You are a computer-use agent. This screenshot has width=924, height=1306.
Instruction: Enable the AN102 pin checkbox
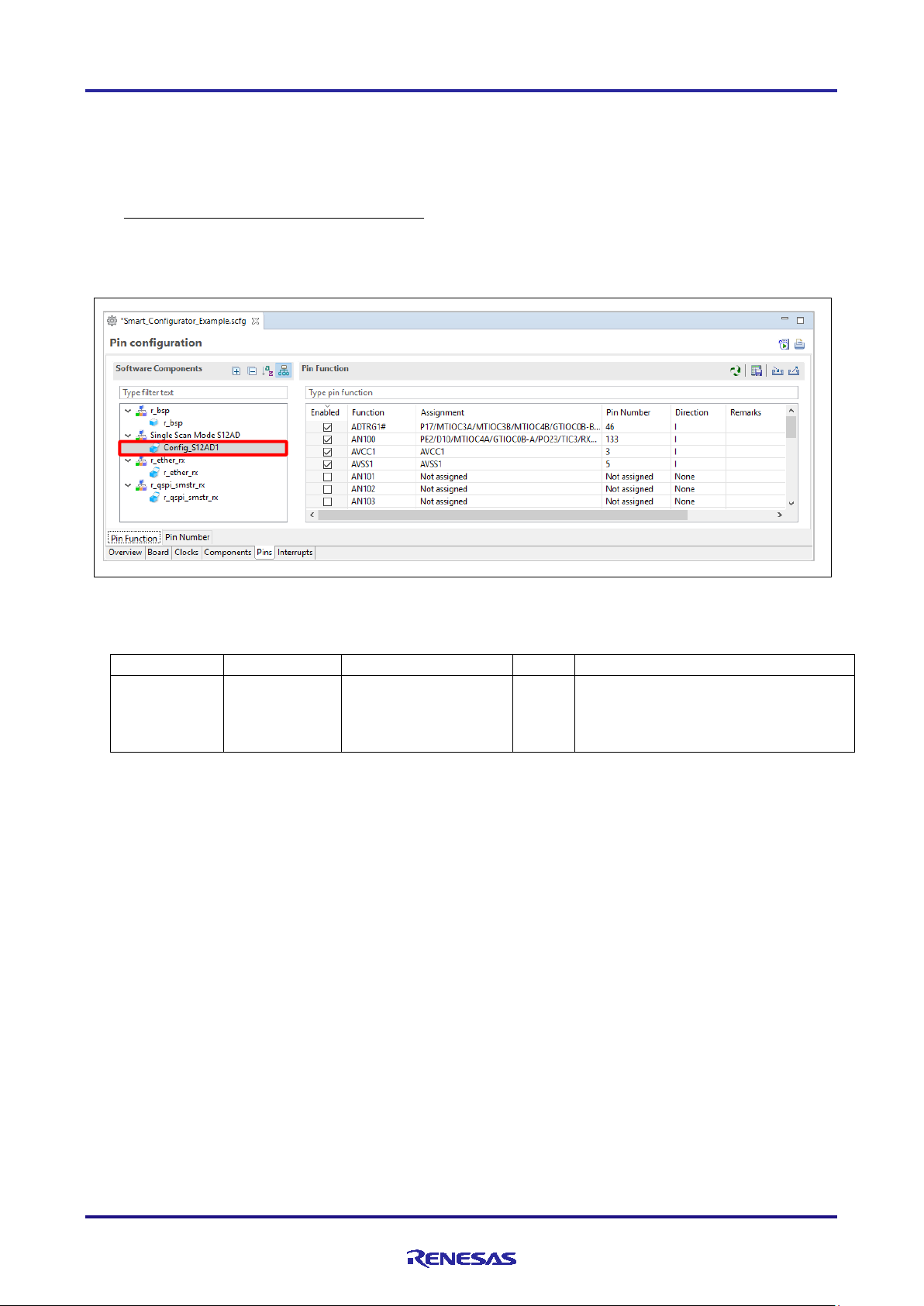[x=327, y=489]
